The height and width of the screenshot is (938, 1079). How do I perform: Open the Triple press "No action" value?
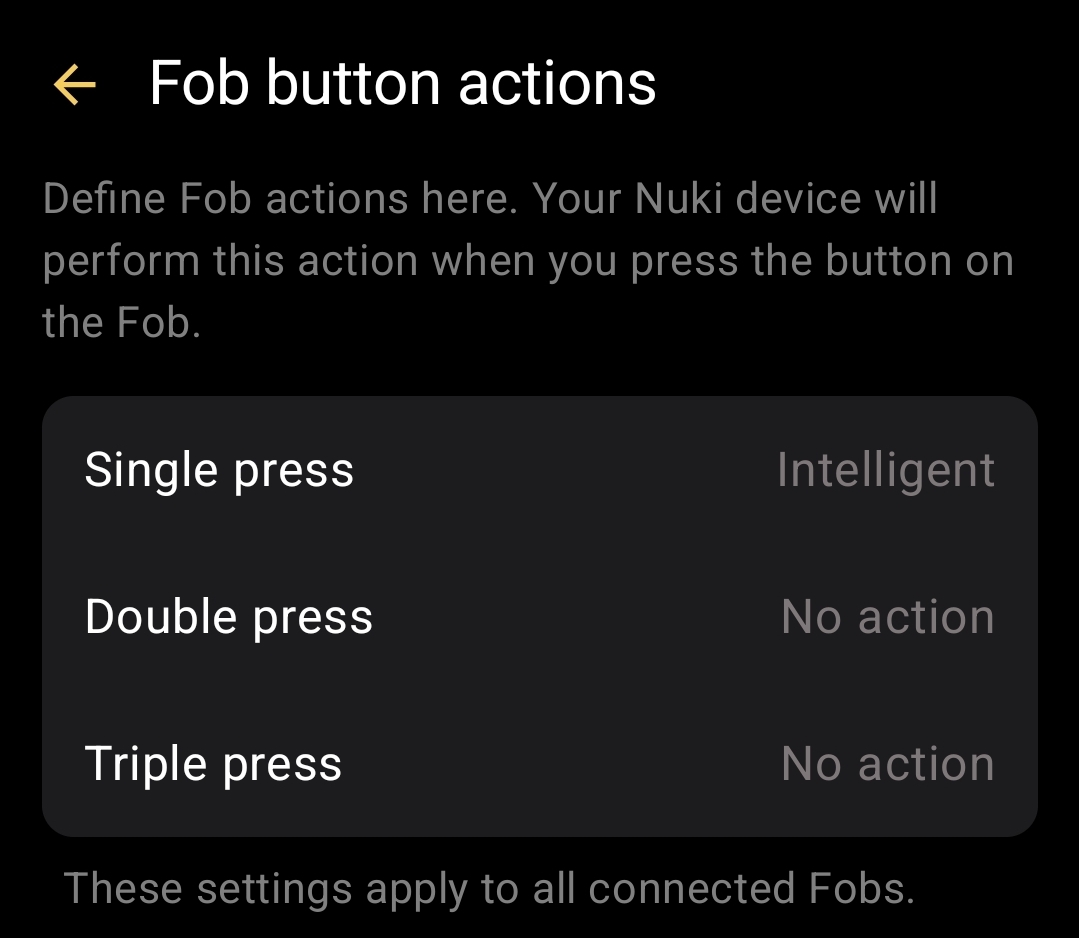pos(887,764)
